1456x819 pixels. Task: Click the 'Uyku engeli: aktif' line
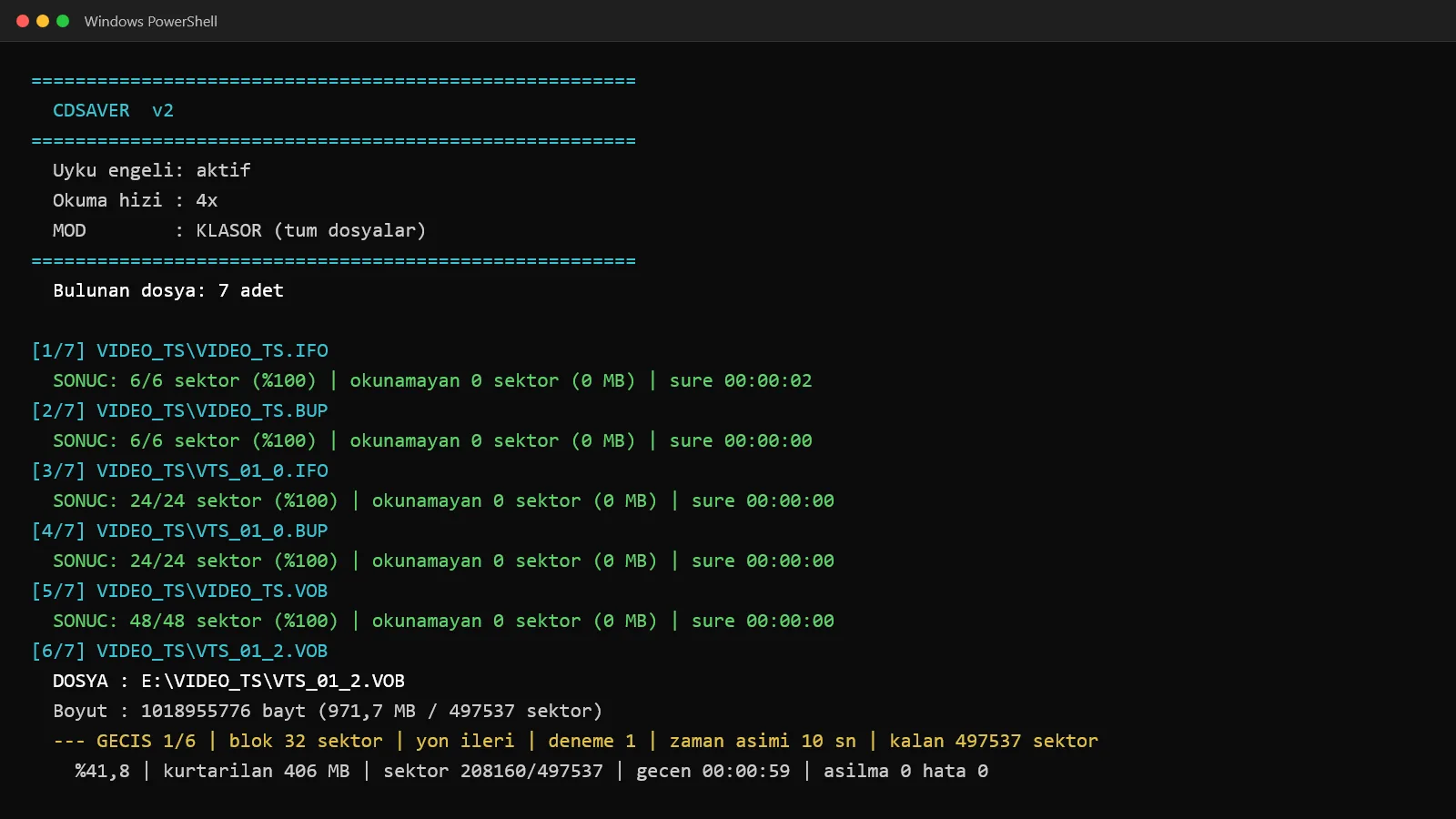152,170
